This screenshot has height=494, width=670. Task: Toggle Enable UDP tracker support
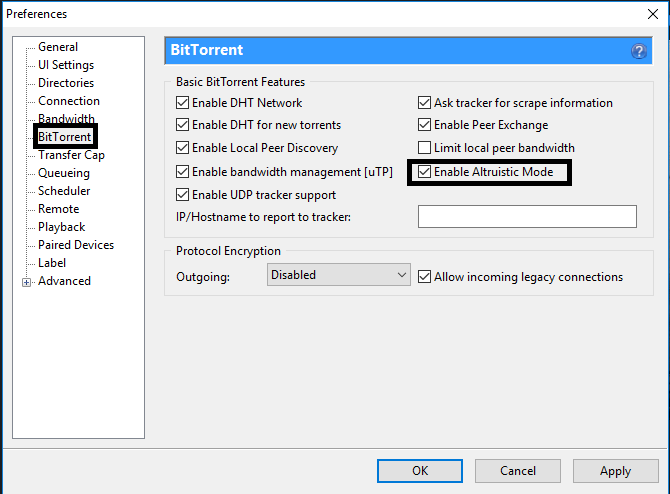(x=182, y=195)
